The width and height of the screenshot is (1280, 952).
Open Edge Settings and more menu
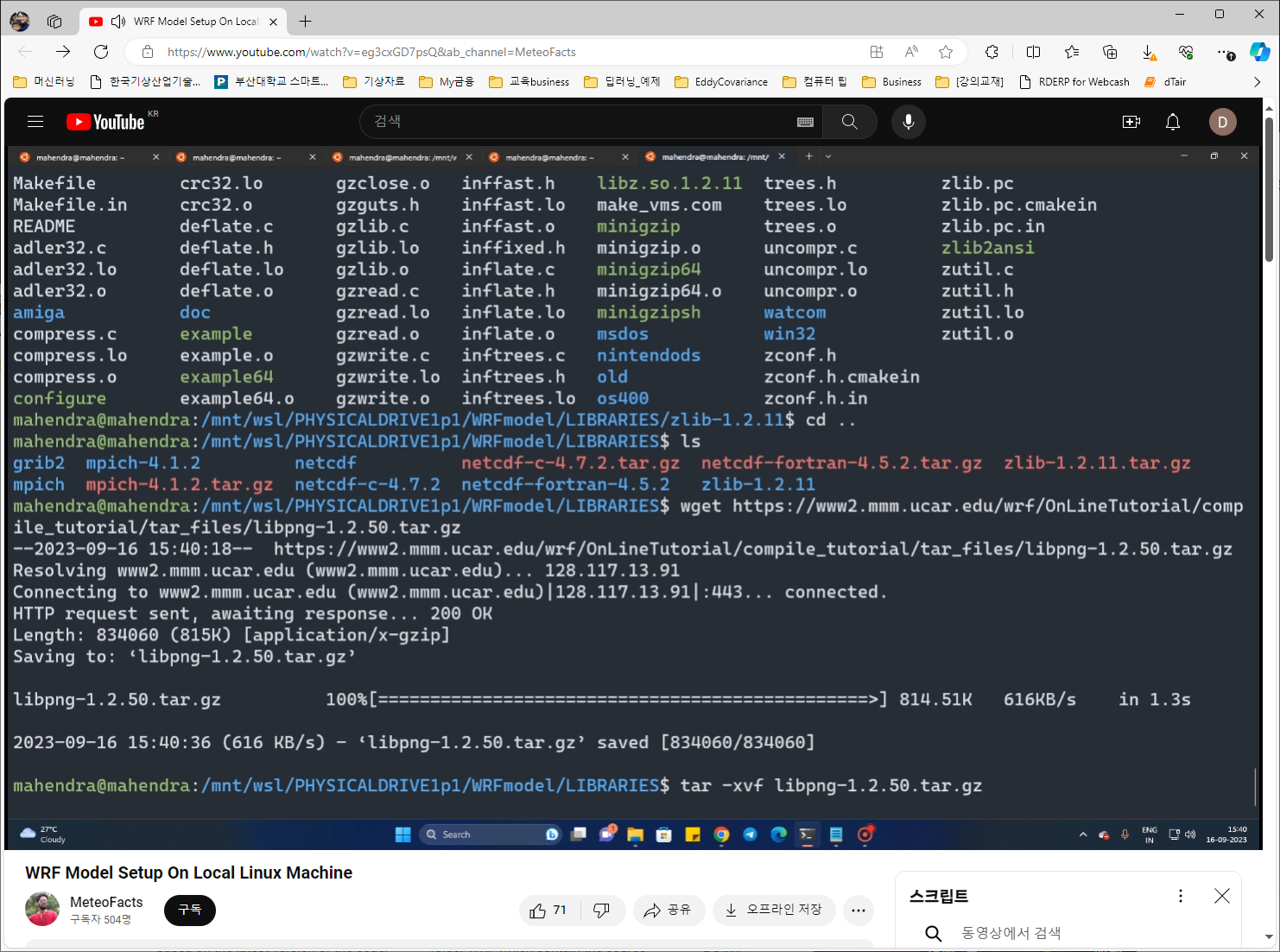coord(1225,52)
